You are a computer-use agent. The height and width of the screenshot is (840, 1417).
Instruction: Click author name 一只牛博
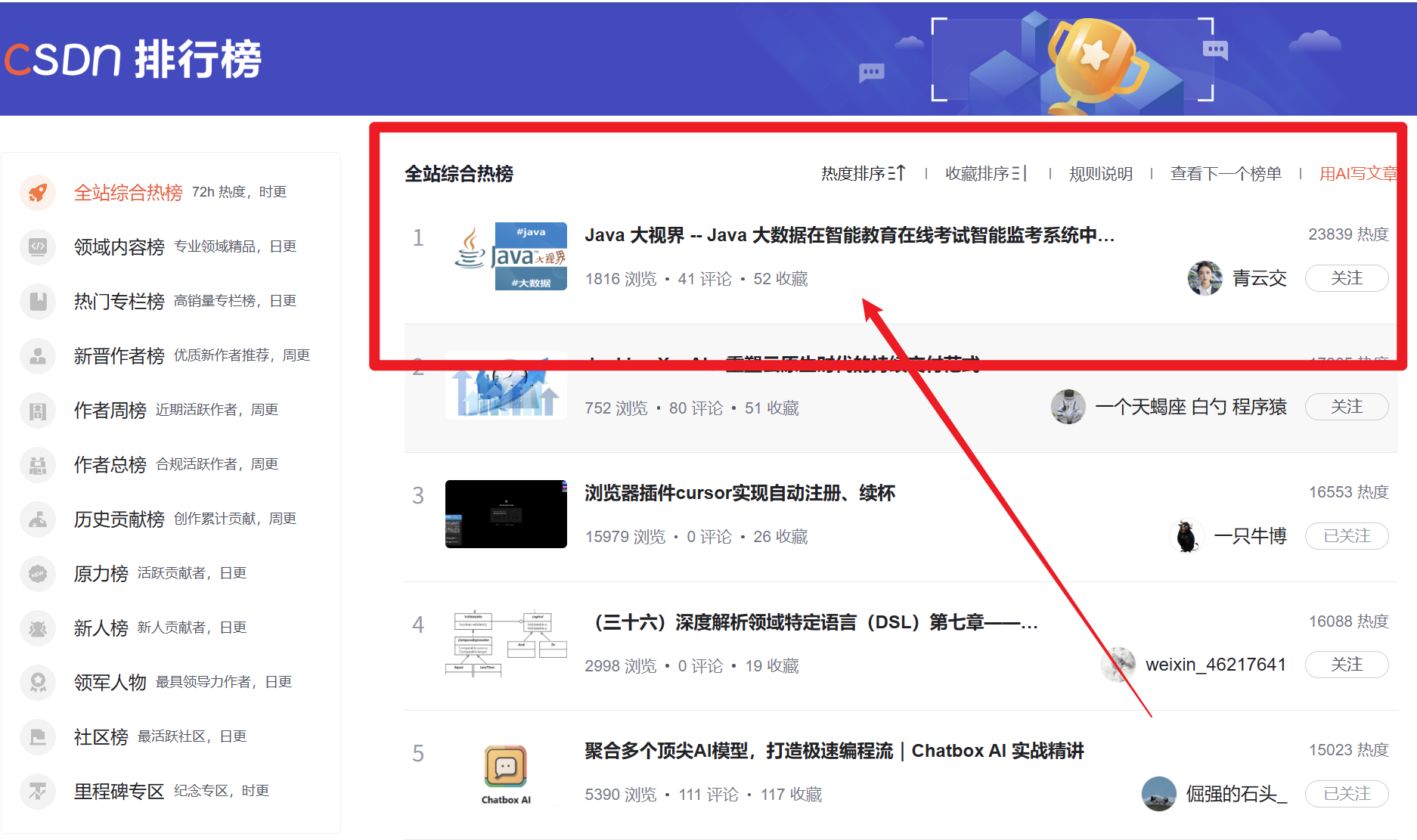pyautogui.click(x=1251, y=536)
